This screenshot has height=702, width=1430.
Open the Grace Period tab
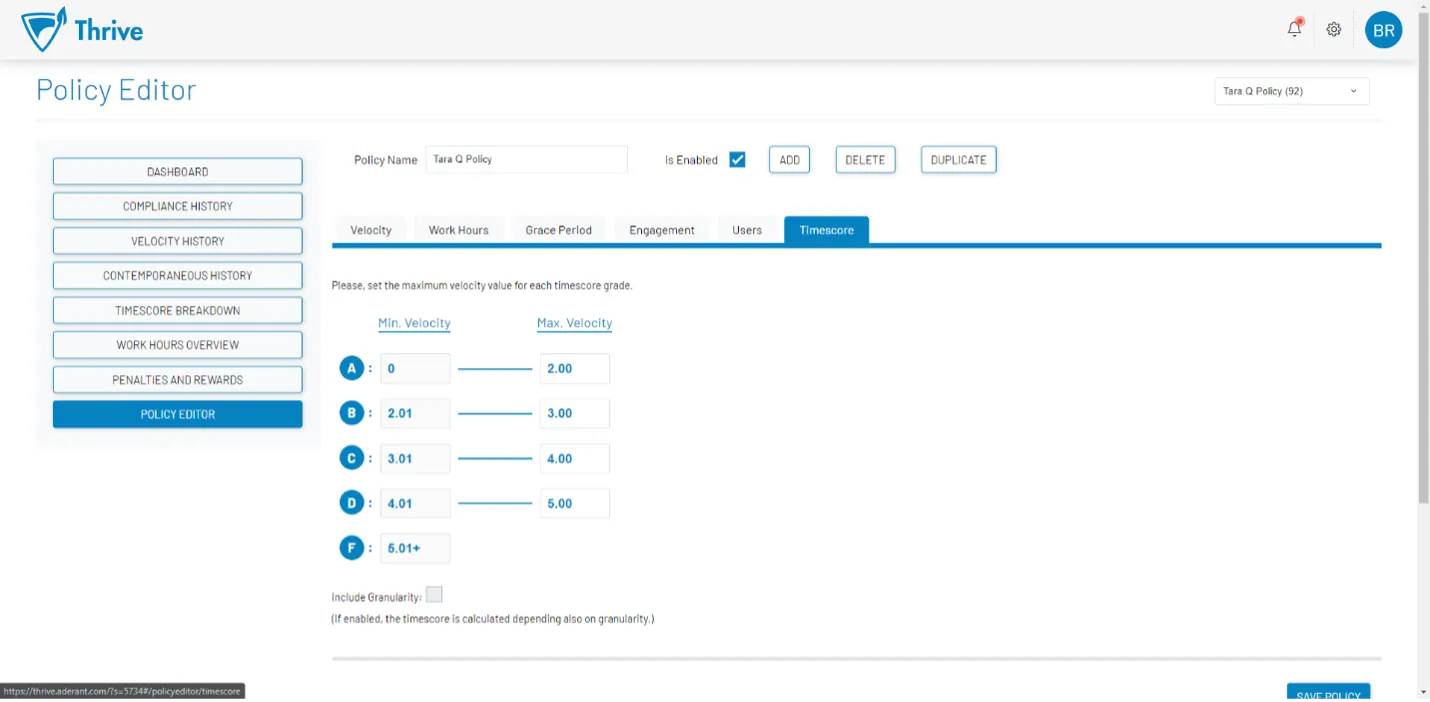tap(558, 230)
